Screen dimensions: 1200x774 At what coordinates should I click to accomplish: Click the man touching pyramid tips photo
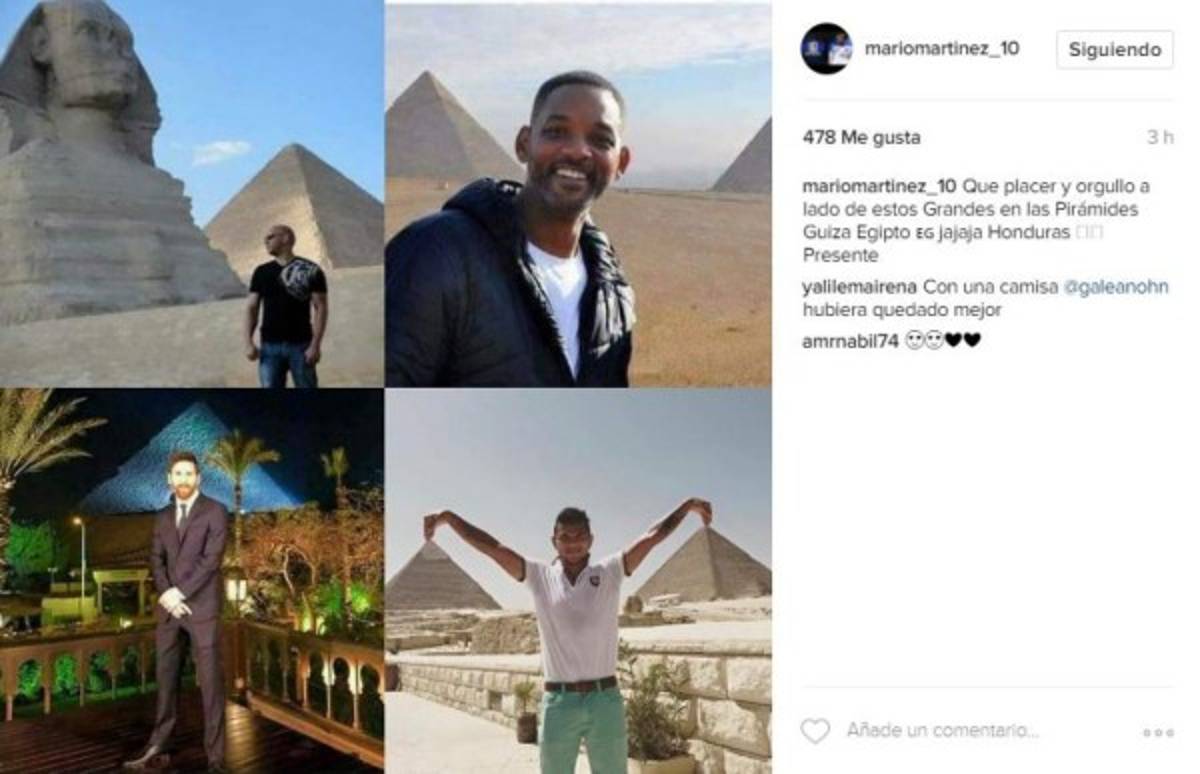(578, 581)
